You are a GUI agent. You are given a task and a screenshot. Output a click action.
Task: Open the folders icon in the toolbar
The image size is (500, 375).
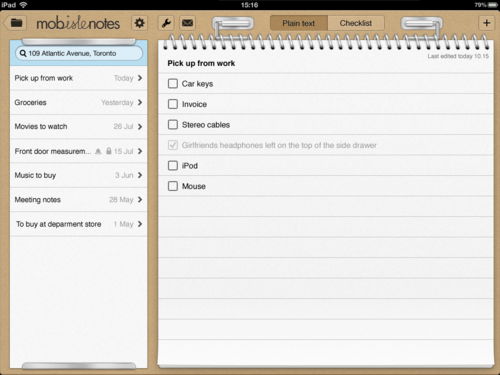pyautogui.click(x=16, y=23)
